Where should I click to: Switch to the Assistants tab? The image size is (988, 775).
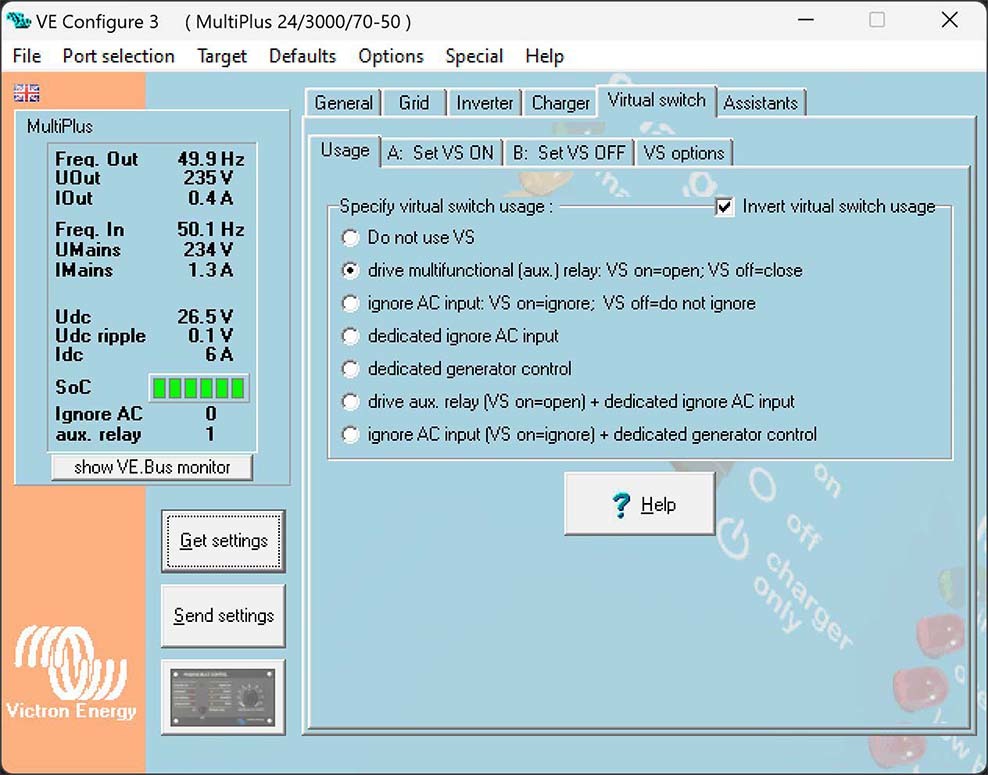(760, 103)
